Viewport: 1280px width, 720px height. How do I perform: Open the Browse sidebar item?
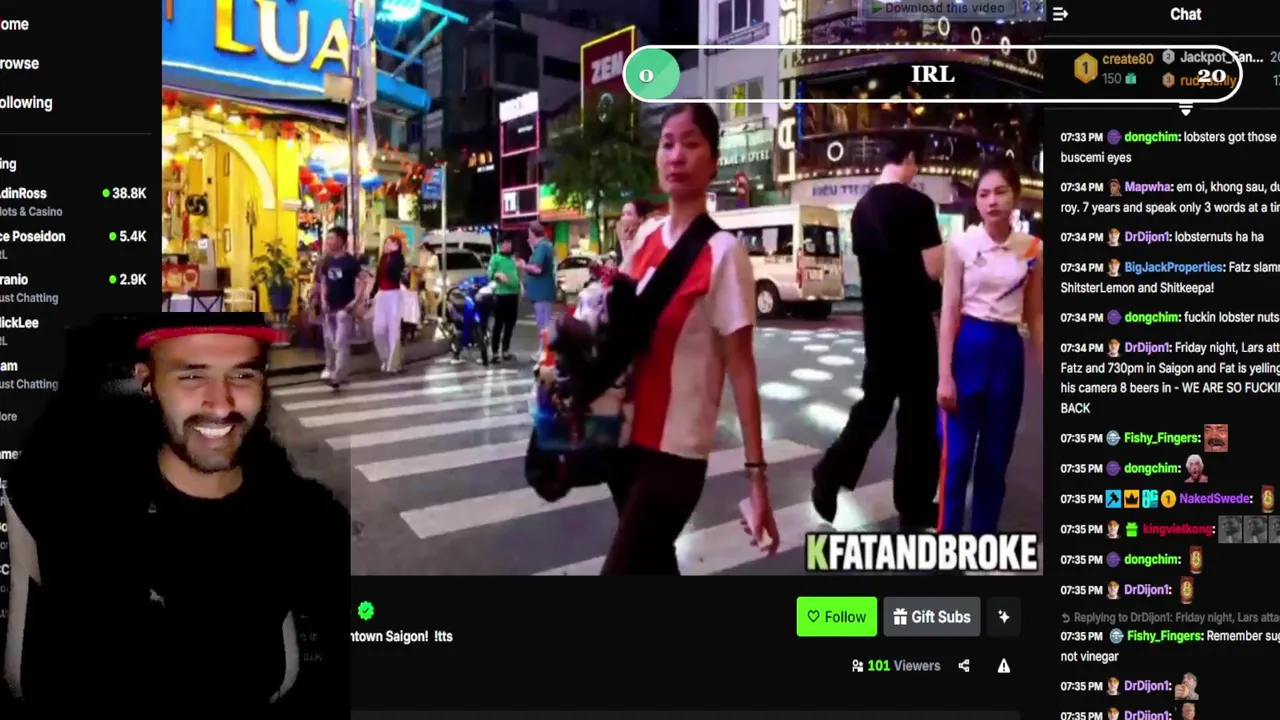point(19,63)
